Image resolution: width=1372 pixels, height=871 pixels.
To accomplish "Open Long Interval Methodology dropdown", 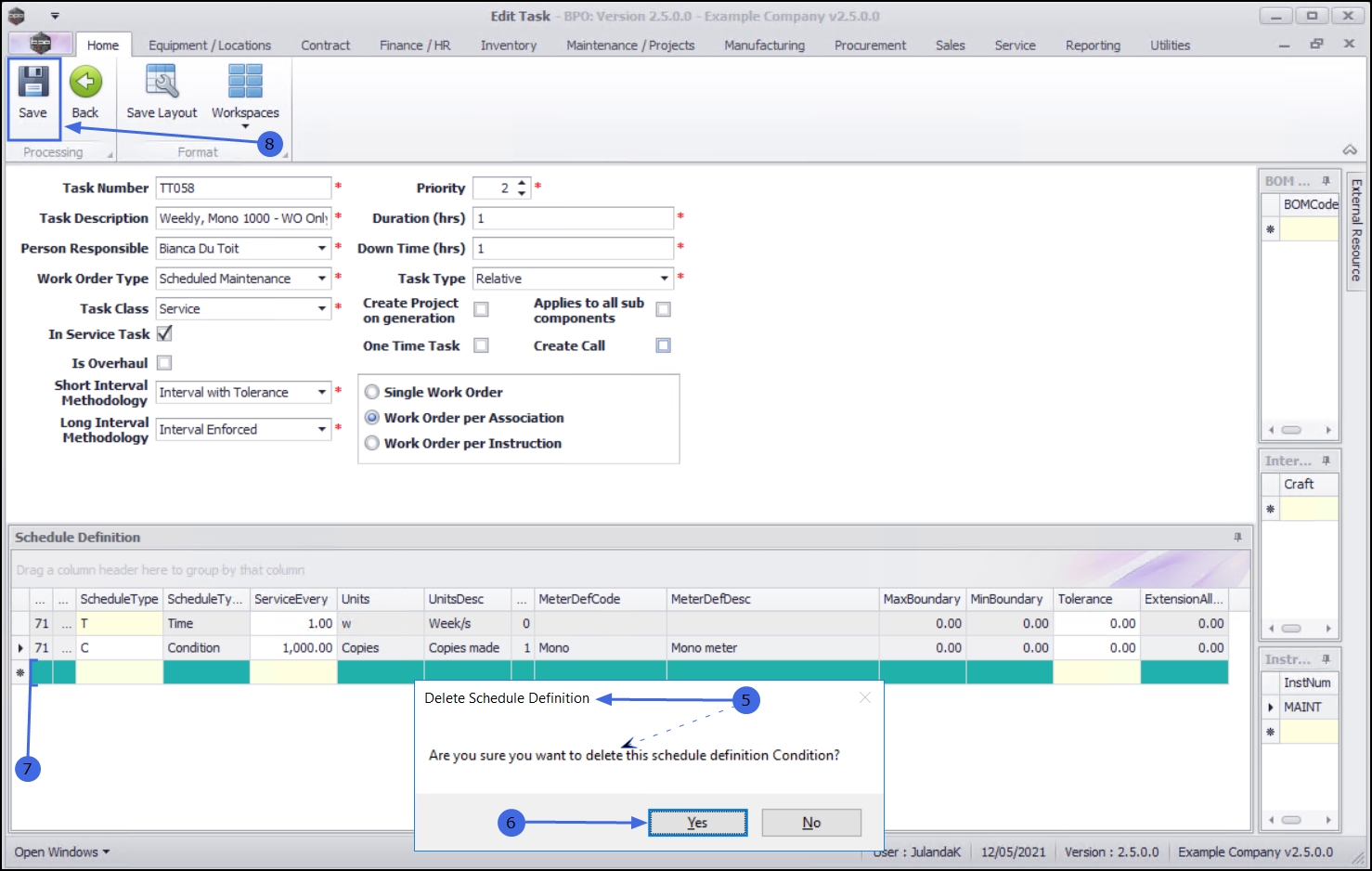I will point(322,429).
